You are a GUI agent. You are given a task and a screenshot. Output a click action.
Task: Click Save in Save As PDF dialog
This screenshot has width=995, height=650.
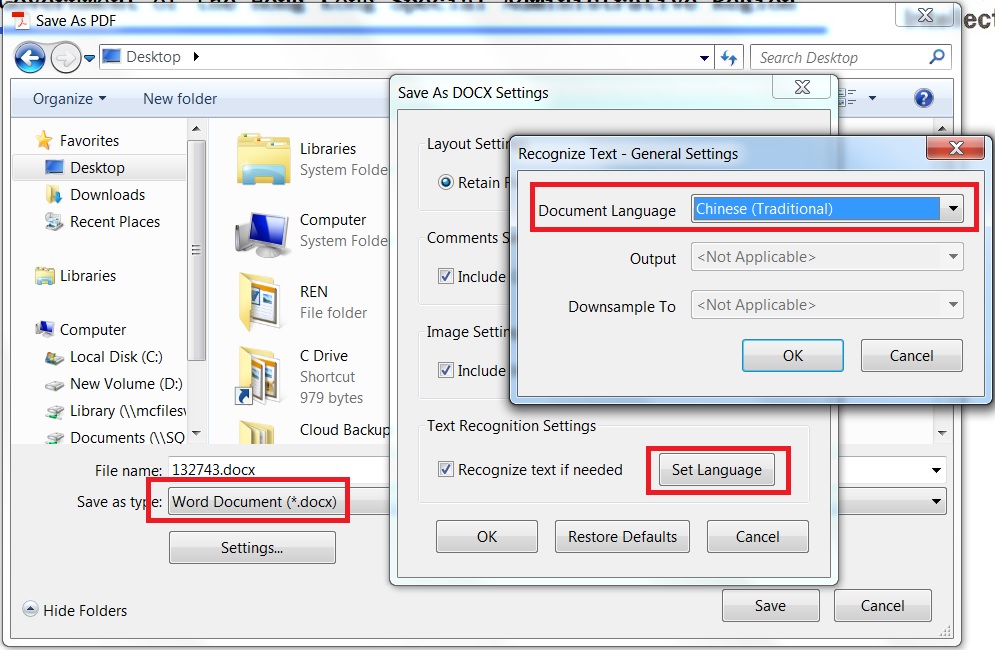pyautogui.click(x=770, y=606)
